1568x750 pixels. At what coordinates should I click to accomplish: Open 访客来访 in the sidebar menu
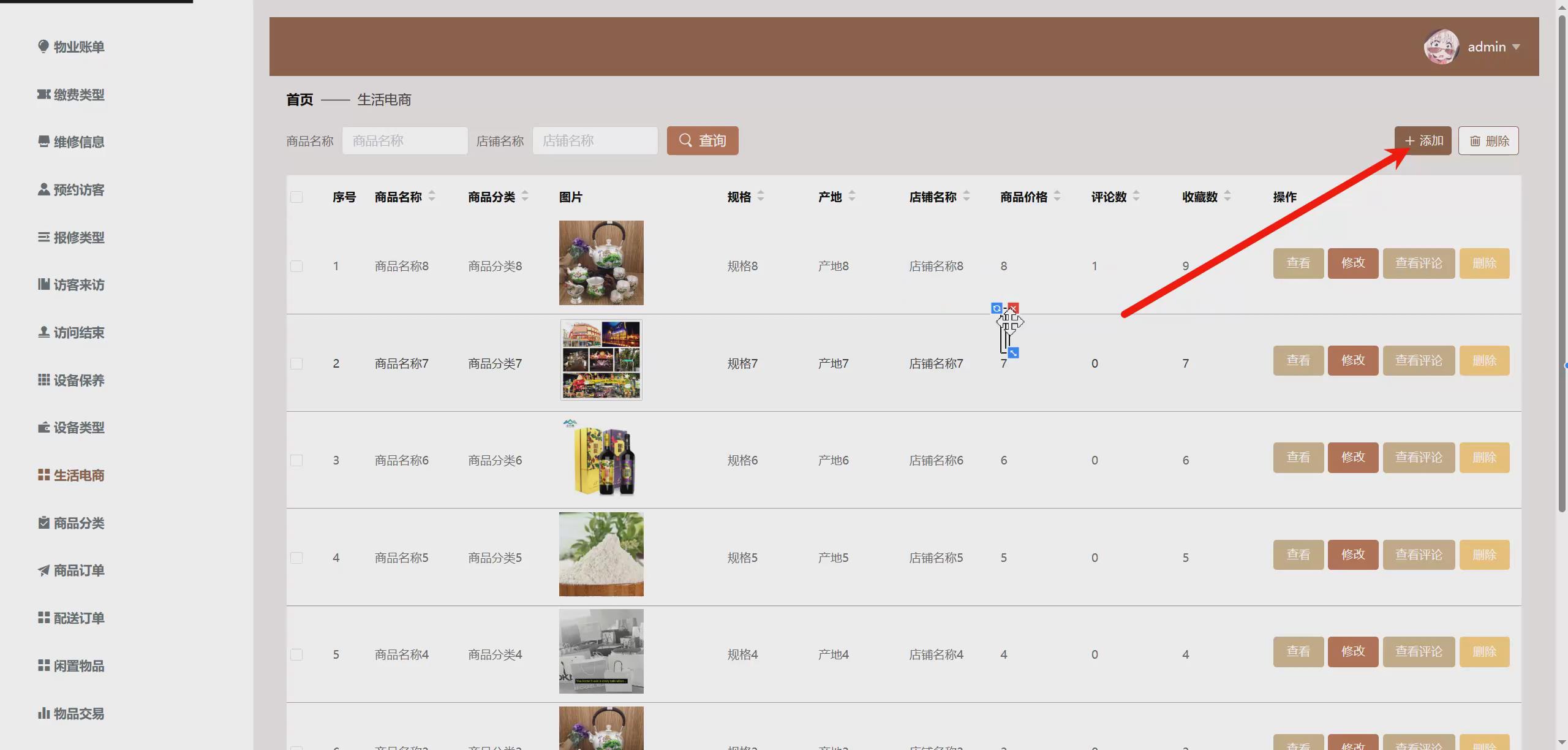pos(78,285)
